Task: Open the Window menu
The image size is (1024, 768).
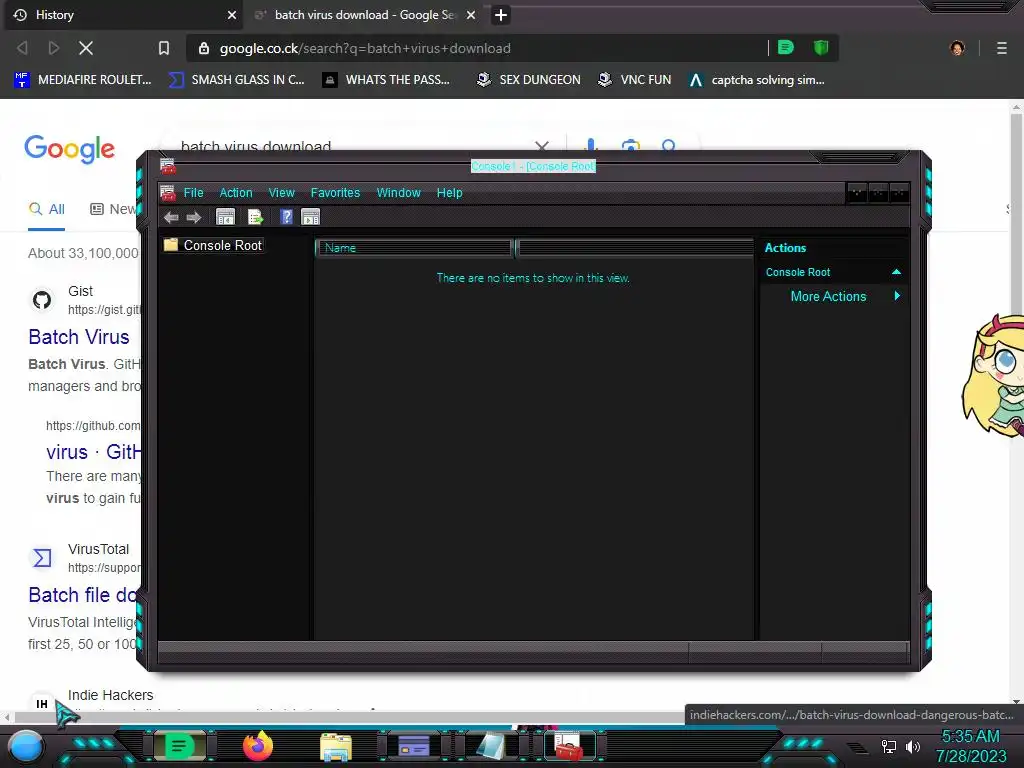Action: pos(398,193)
